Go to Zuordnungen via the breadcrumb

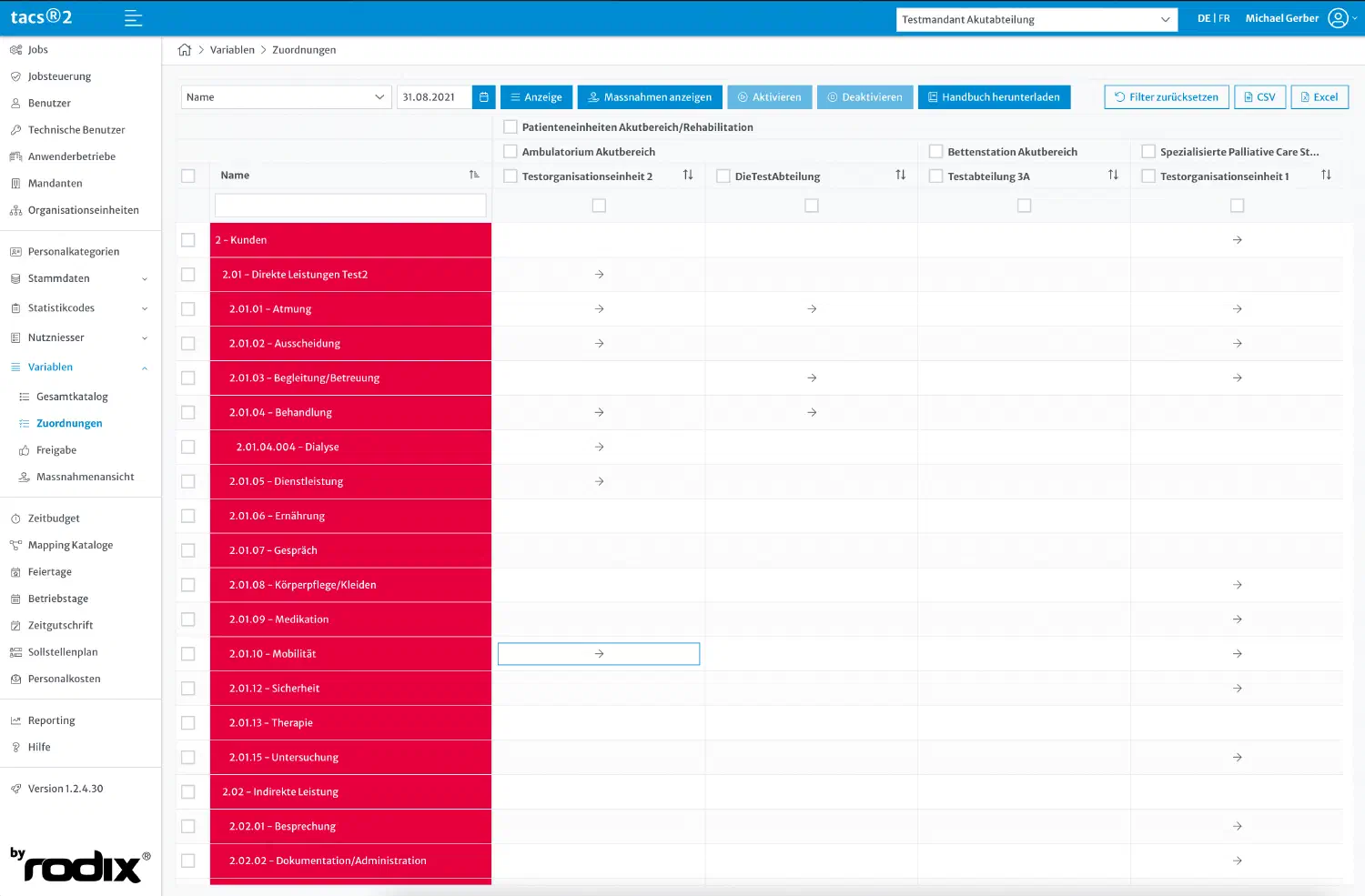point(304,49)
